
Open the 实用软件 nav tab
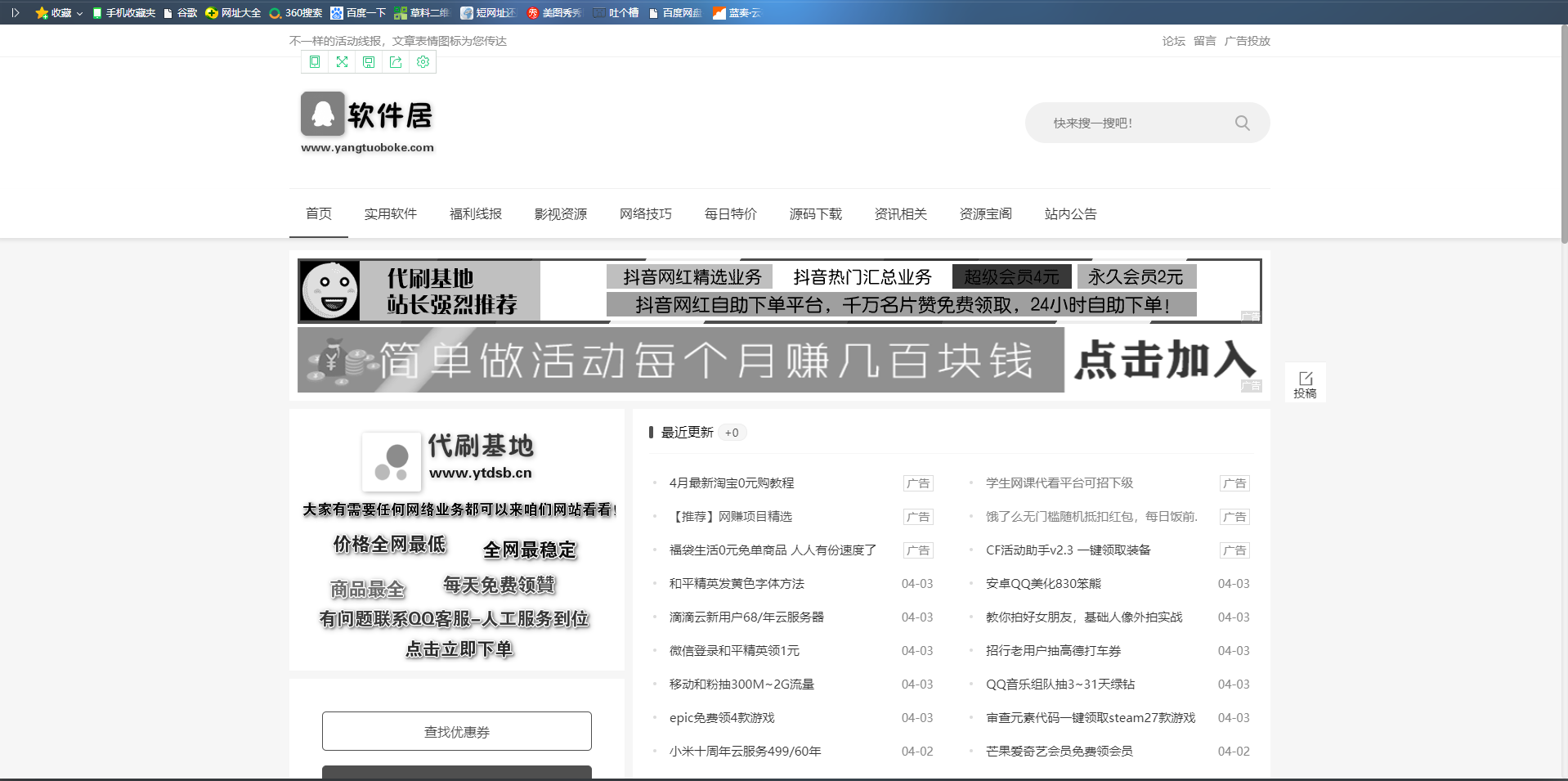pos(391,214)
